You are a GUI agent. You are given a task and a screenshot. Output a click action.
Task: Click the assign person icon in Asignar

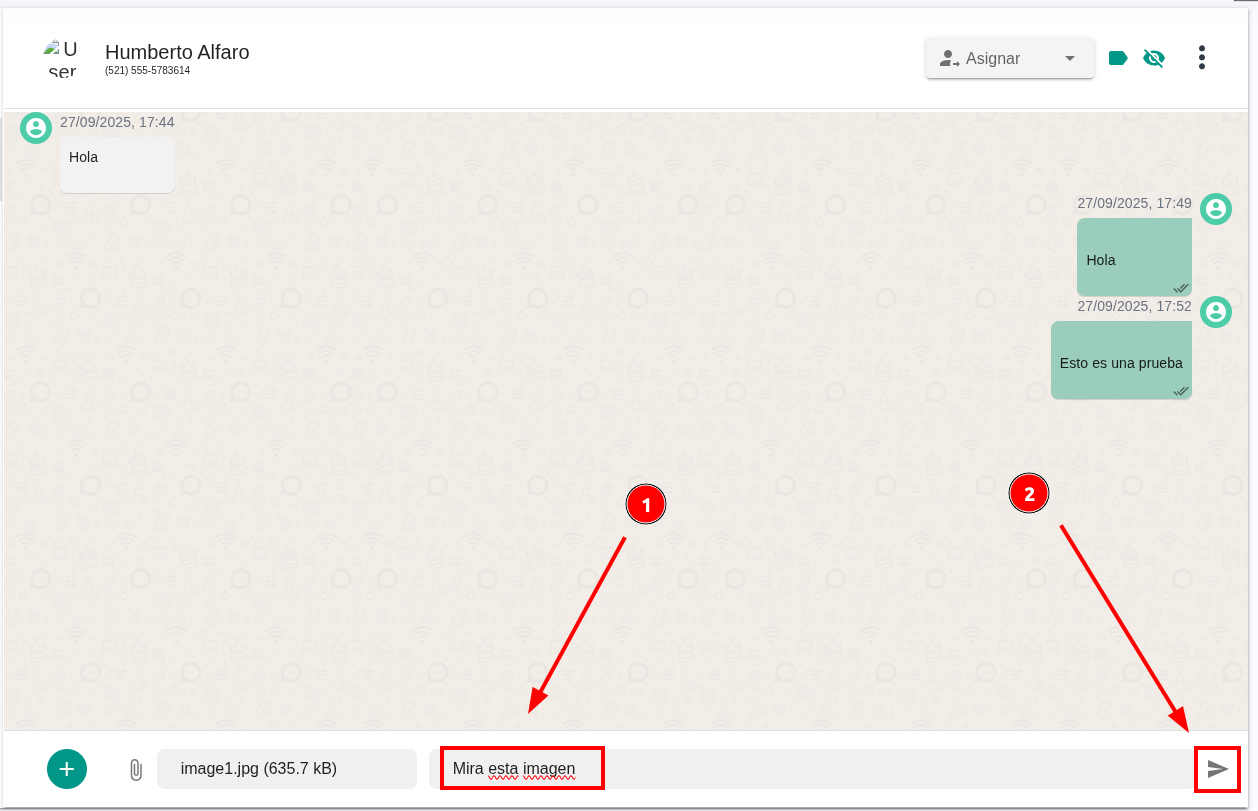coord(948,59)
